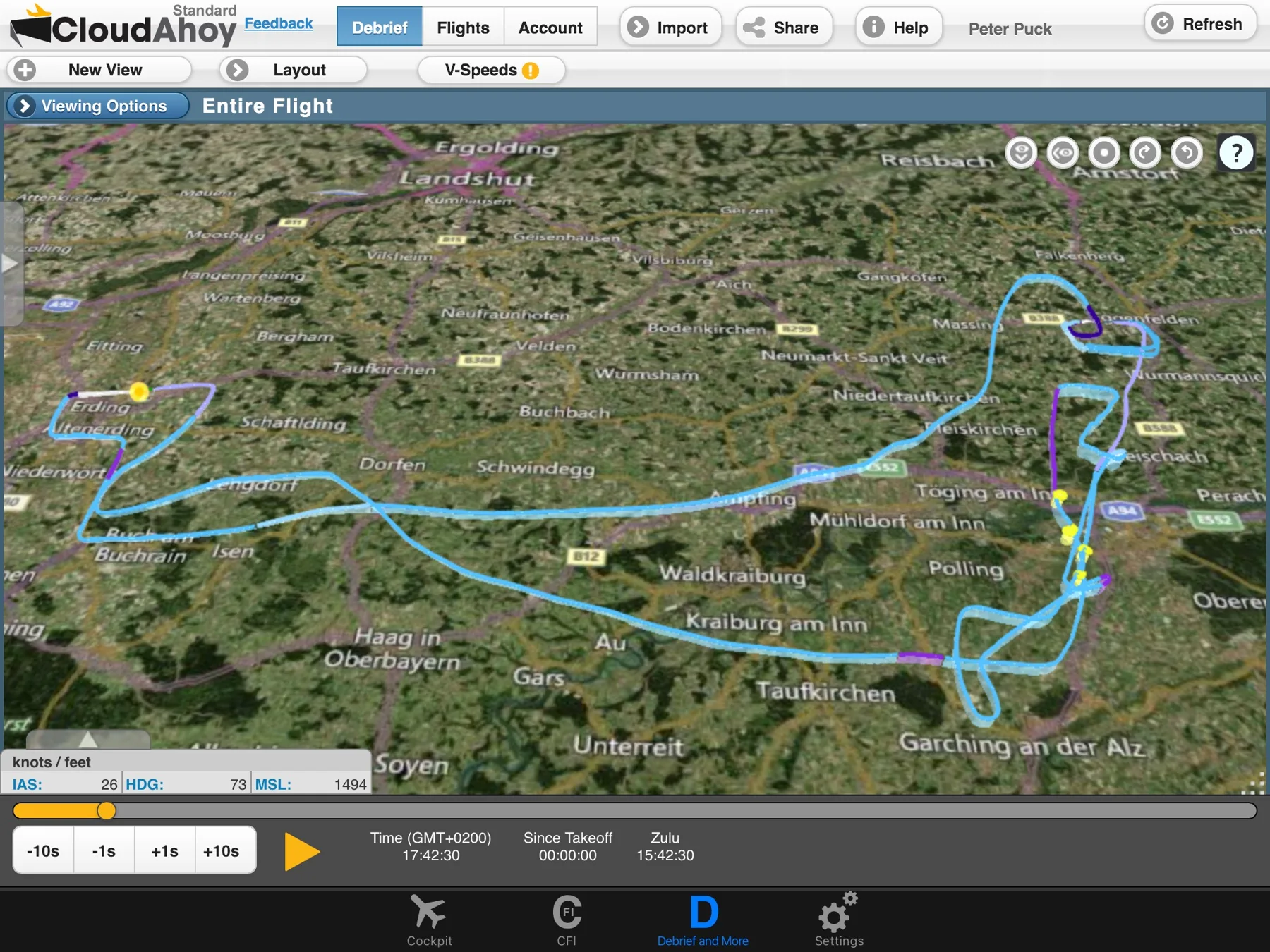This screenshot has height=952, width=1270.
Task: Click the Zulu time 15:42:30
Action: tap(665, 855)
